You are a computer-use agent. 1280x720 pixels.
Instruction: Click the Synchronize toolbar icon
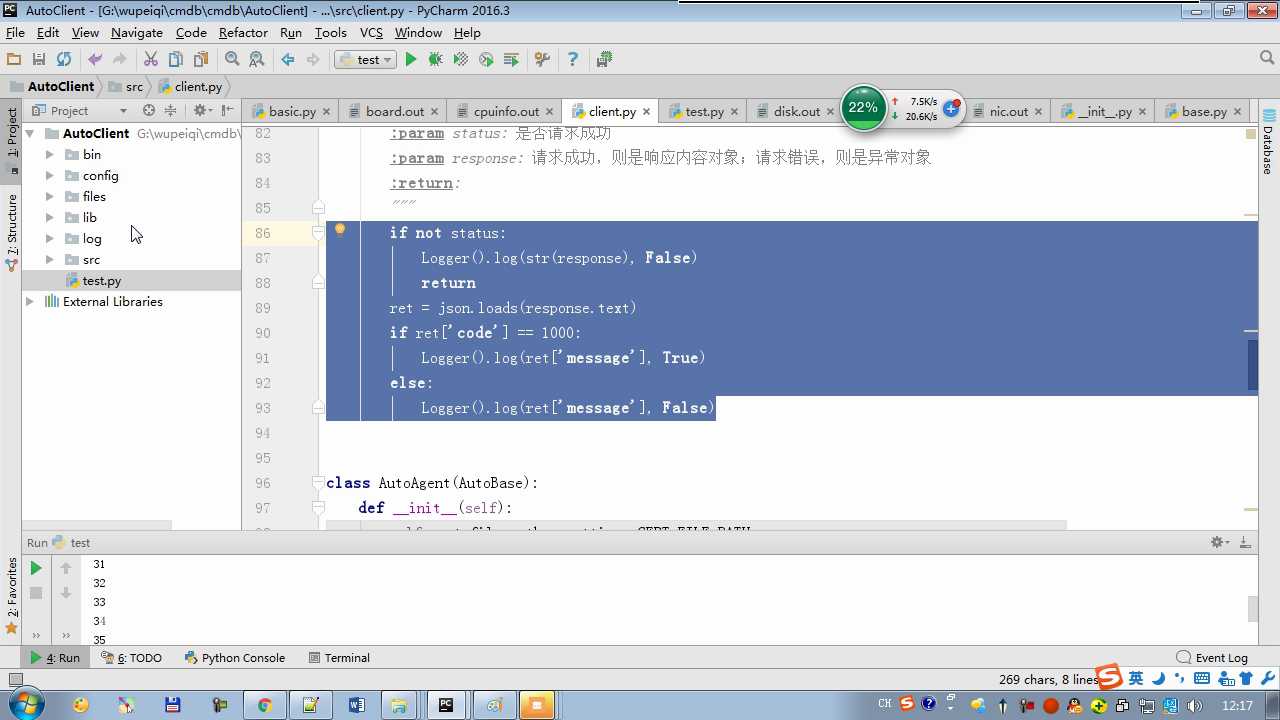click(x=64, y=60)
